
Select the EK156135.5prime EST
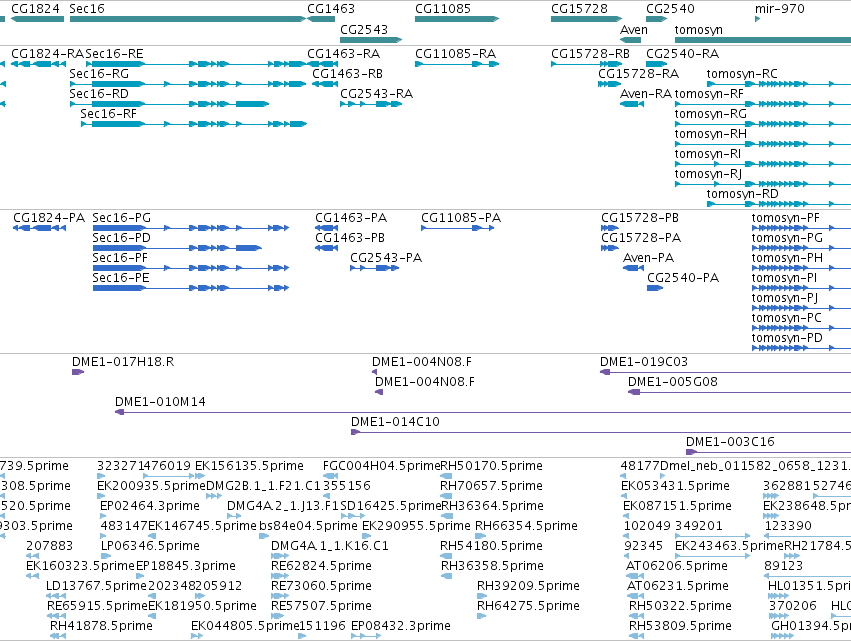pyautogui.click(x=200, y=476)
